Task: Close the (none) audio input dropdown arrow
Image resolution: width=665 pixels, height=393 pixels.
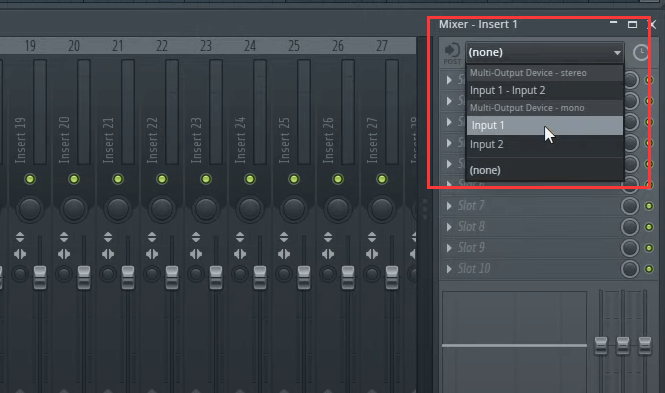Action: point(617,53)
